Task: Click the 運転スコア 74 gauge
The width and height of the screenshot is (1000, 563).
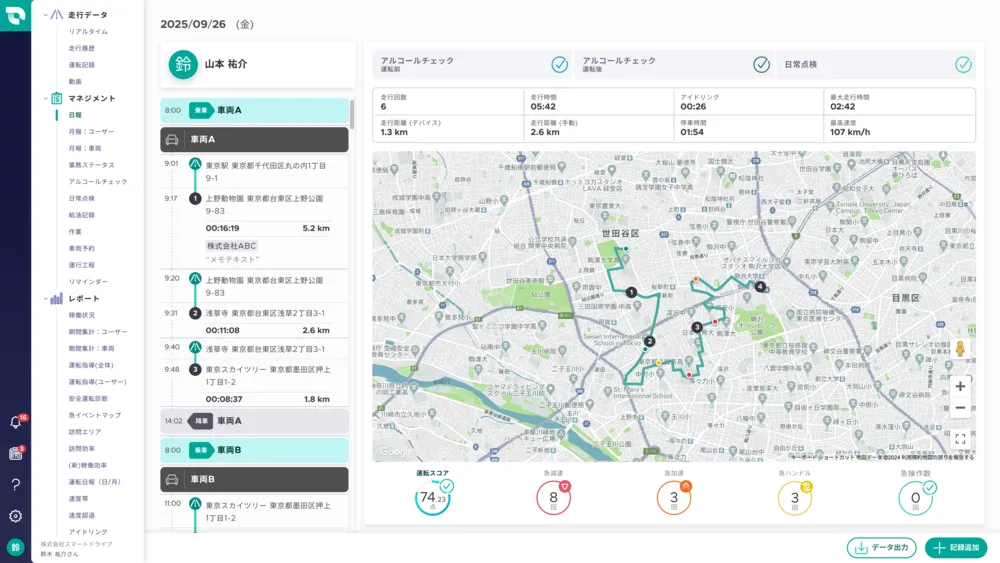Action: tap(433, 497)
